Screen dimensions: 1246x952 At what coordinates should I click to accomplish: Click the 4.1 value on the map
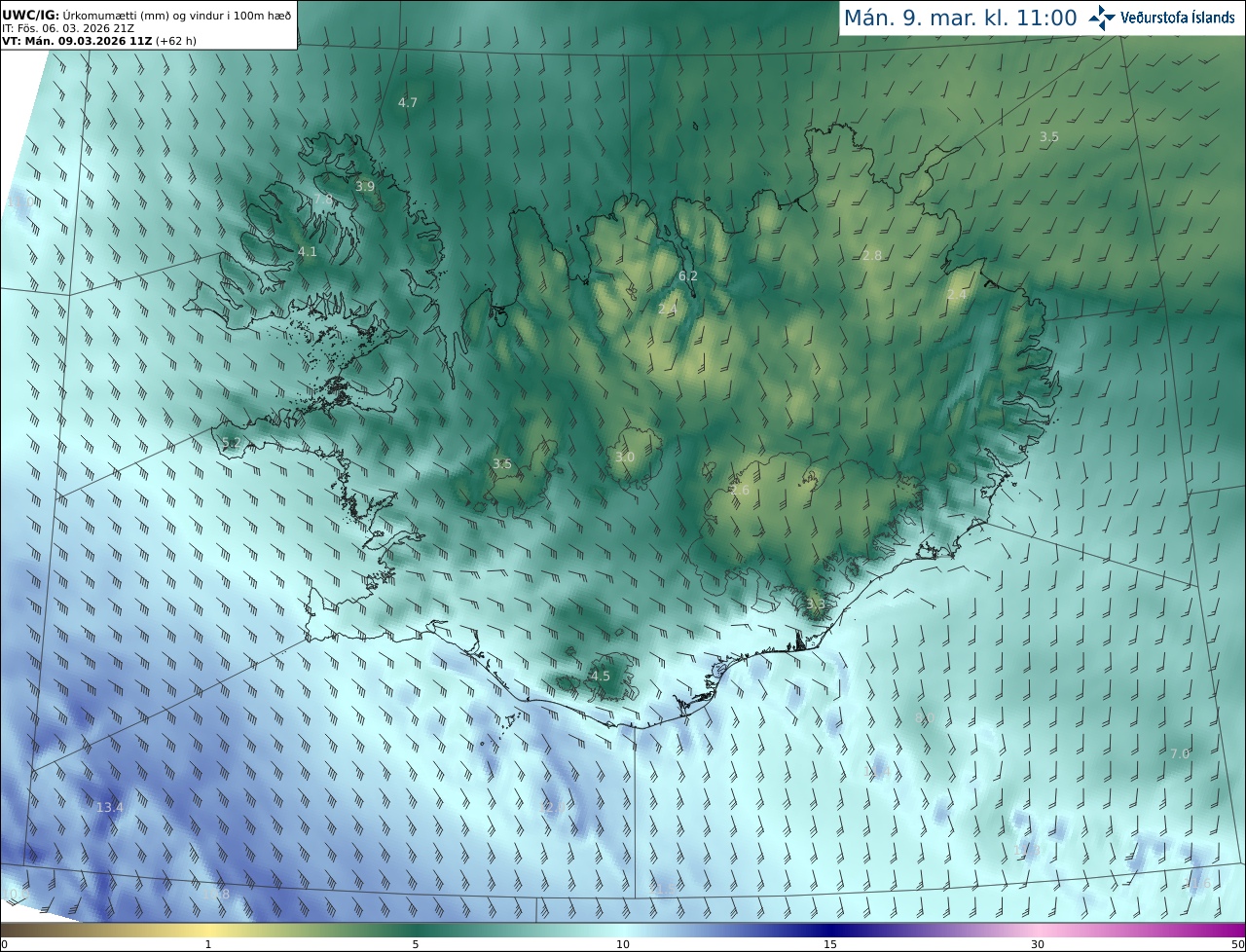tap(308, 251)
